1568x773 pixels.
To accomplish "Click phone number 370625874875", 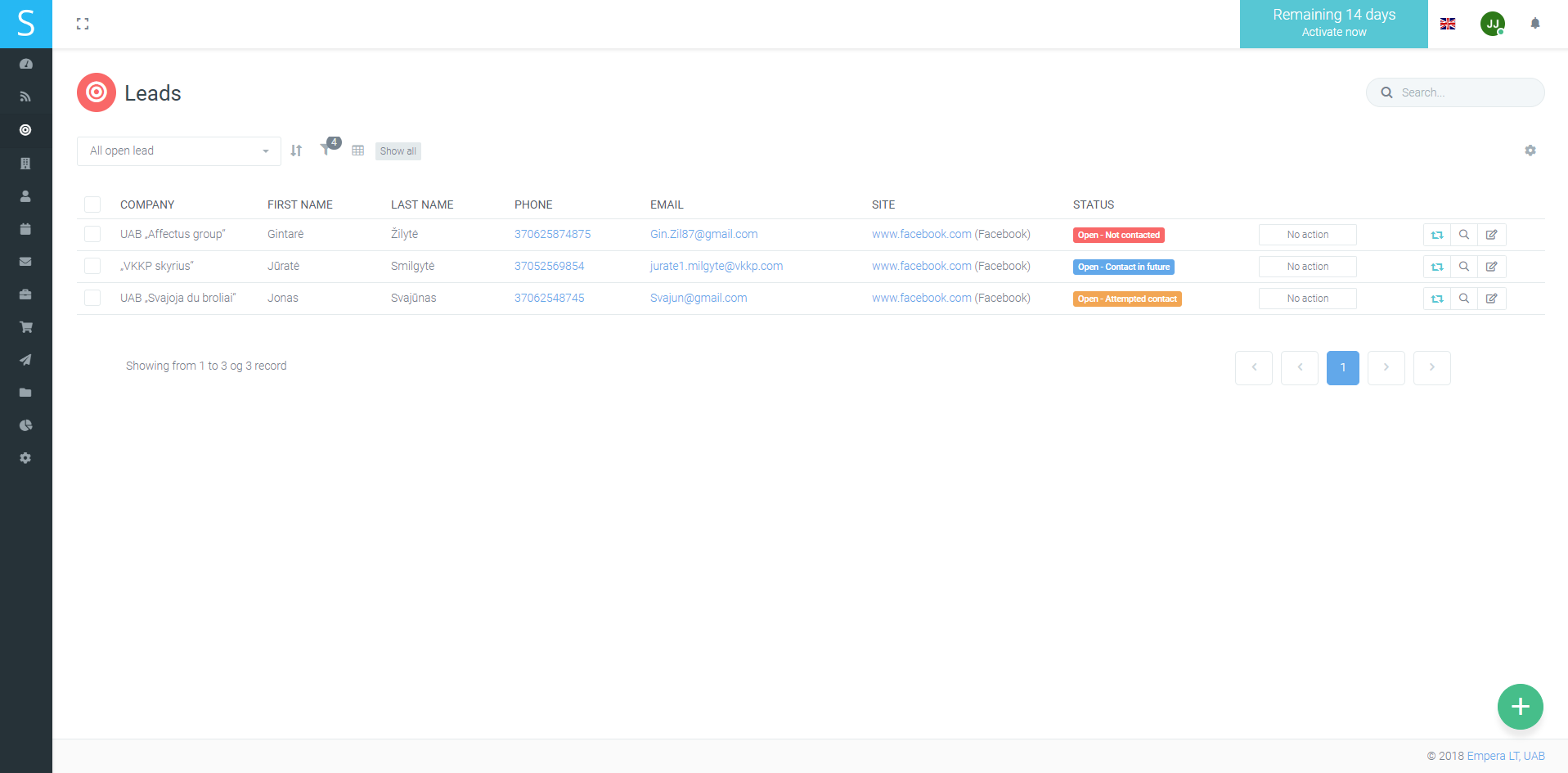I will click(552, 234).
